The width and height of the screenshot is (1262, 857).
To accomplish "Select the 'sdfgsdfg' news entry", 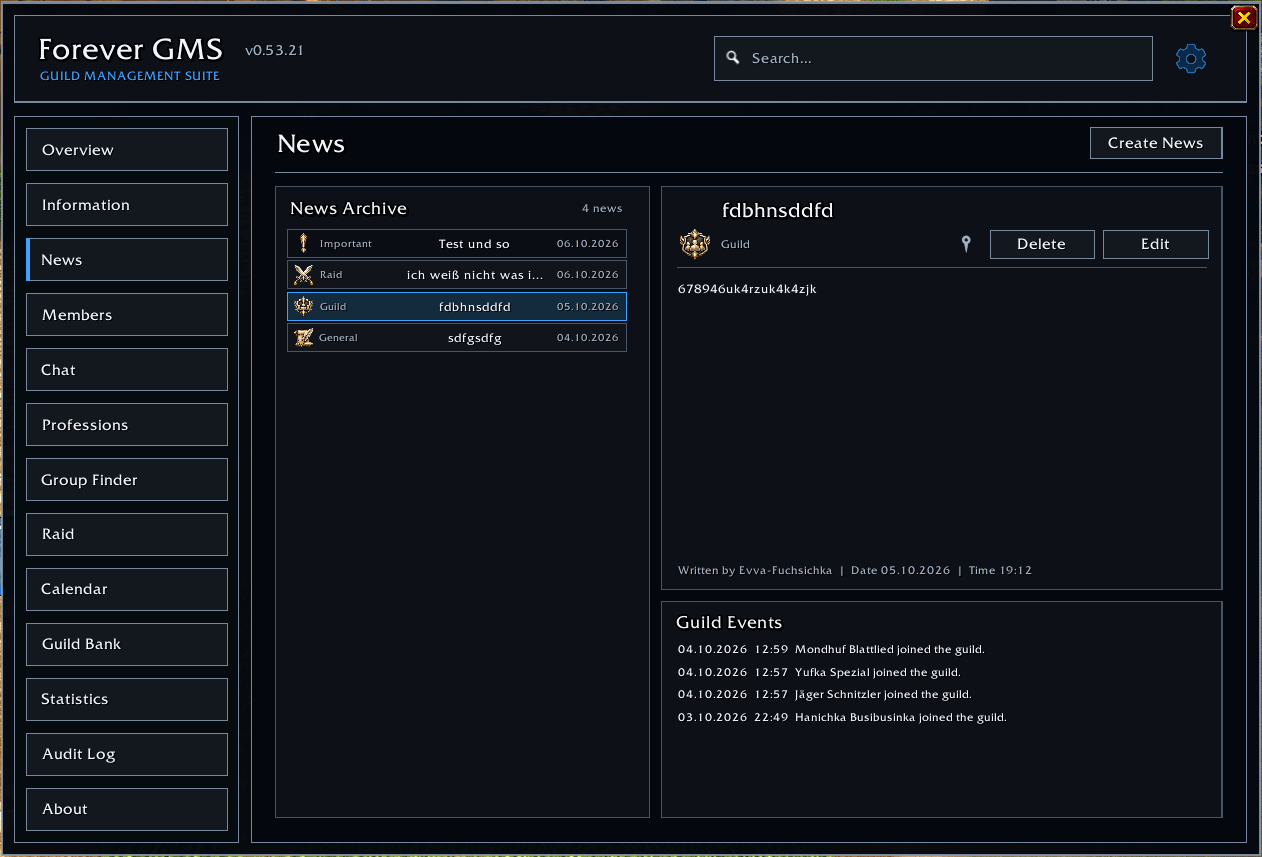I will pyautogui.click(x=457, y=338).
